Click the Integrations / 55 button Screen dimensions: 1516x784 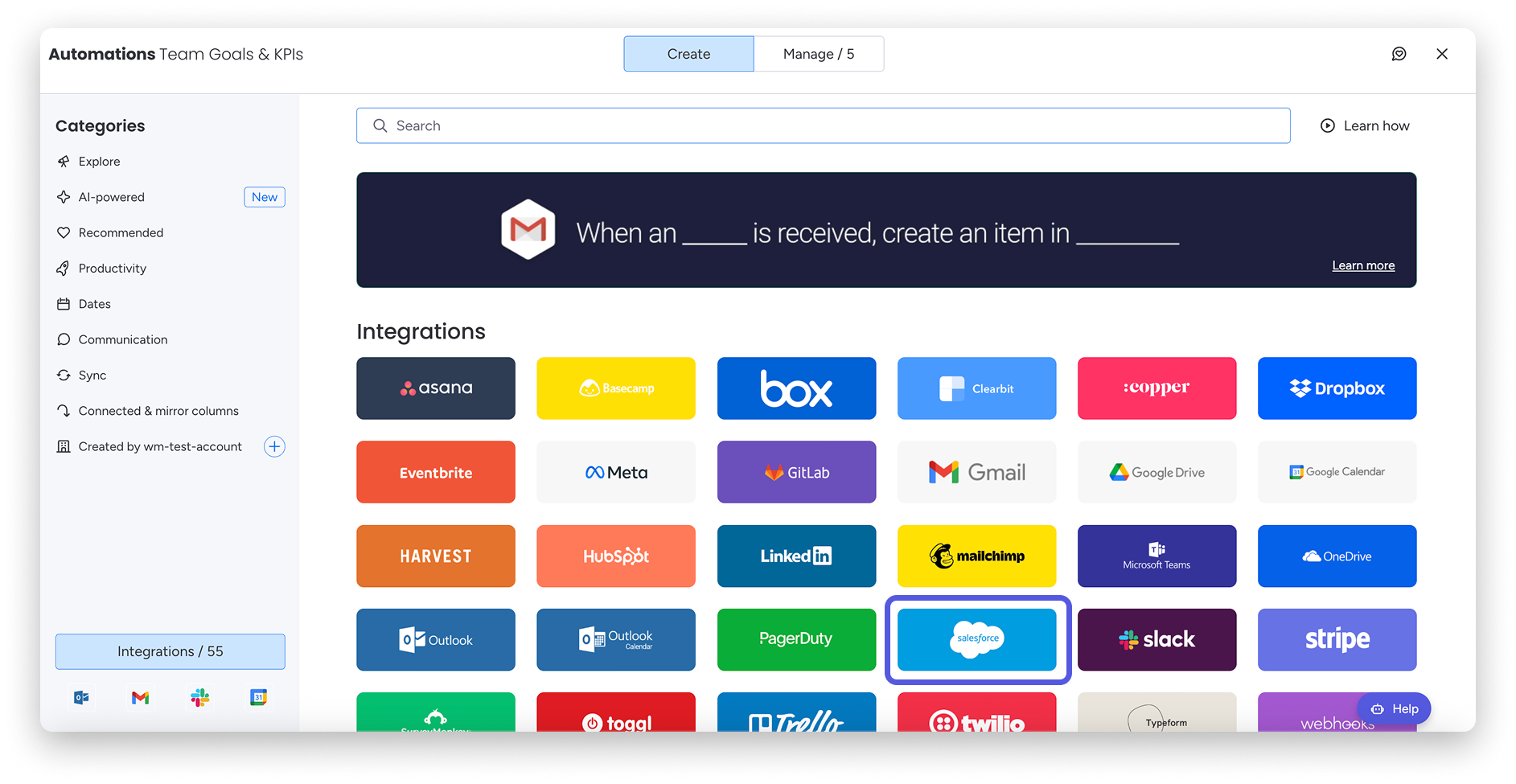170,651
